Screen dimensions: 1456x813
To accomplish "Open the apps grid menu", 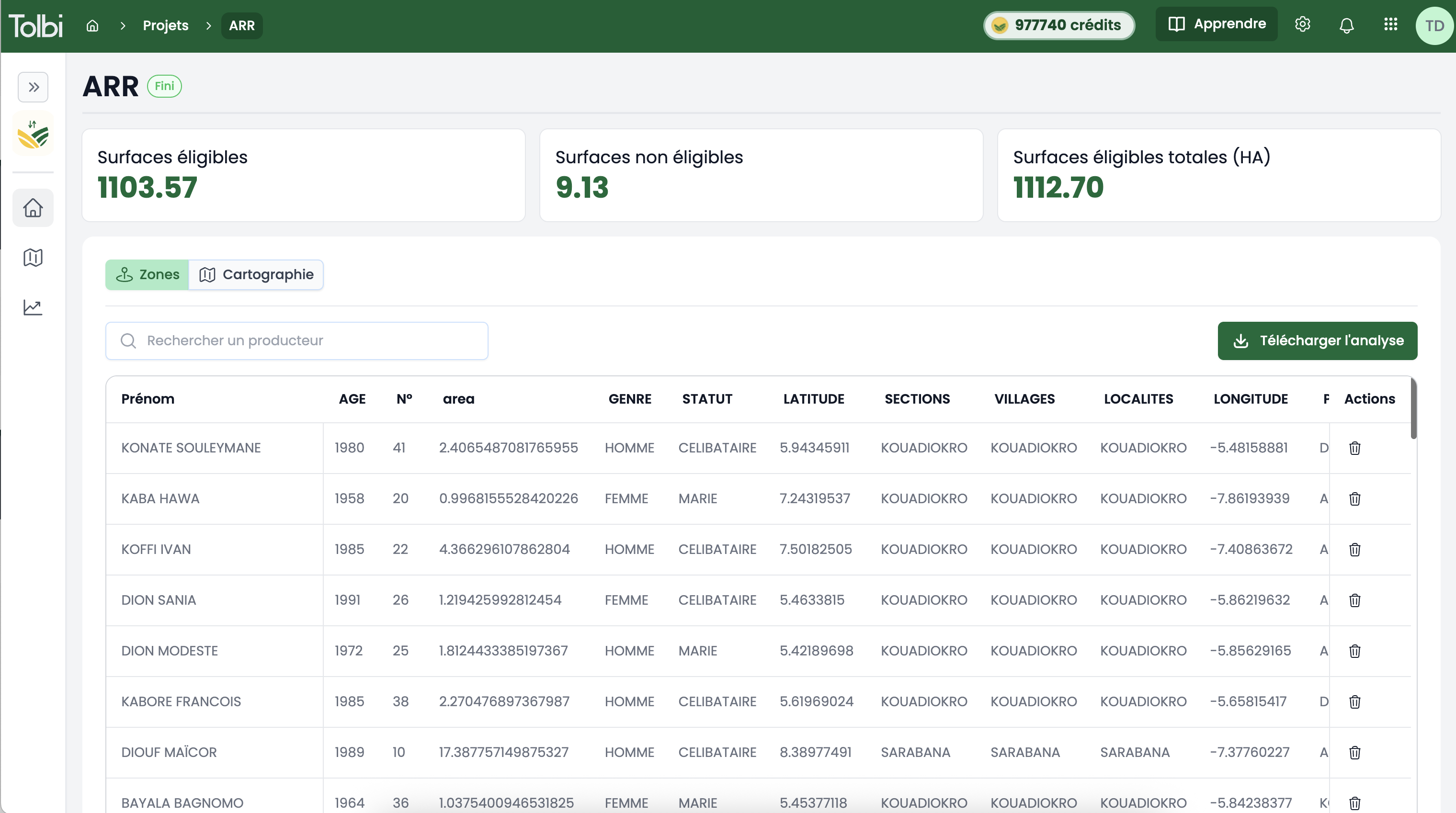I will pos(1390,24).
